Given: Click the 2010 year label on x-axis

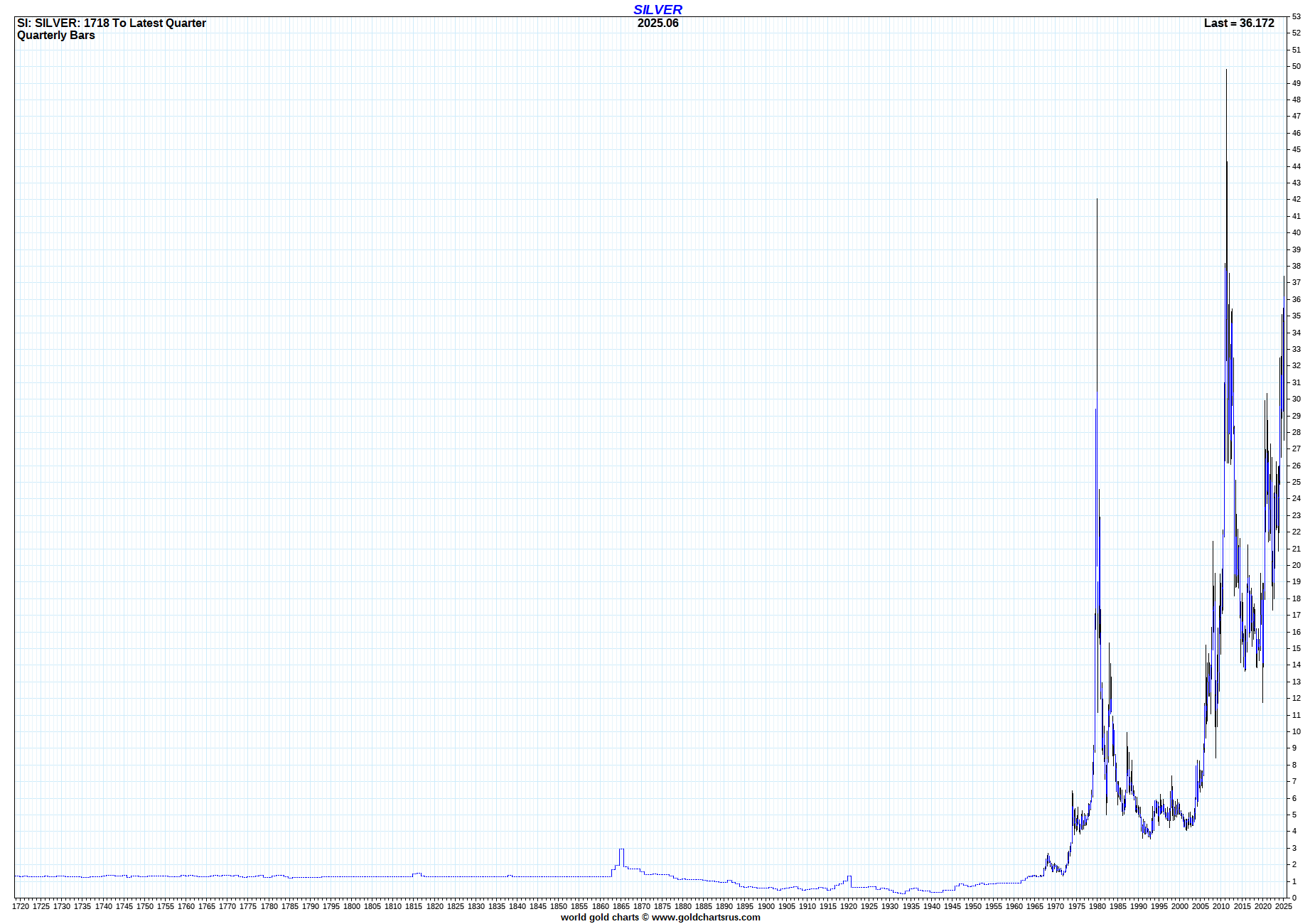Looking at the screenshot, I should [1221, 906].
